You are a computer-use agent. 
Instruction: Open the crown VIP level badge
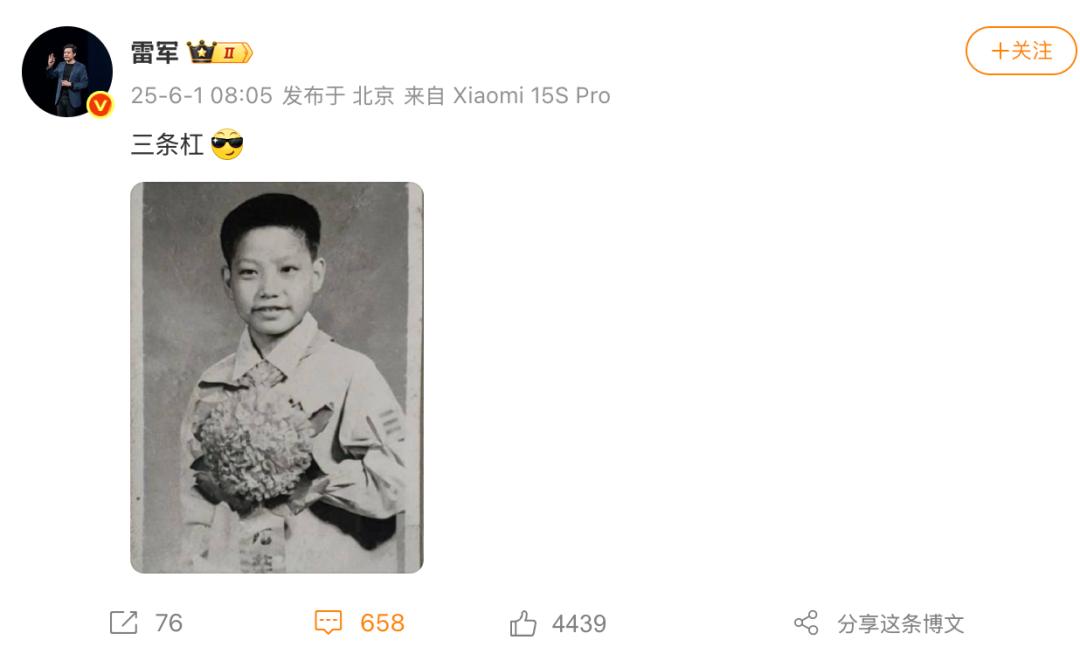(x=220, y=52)
